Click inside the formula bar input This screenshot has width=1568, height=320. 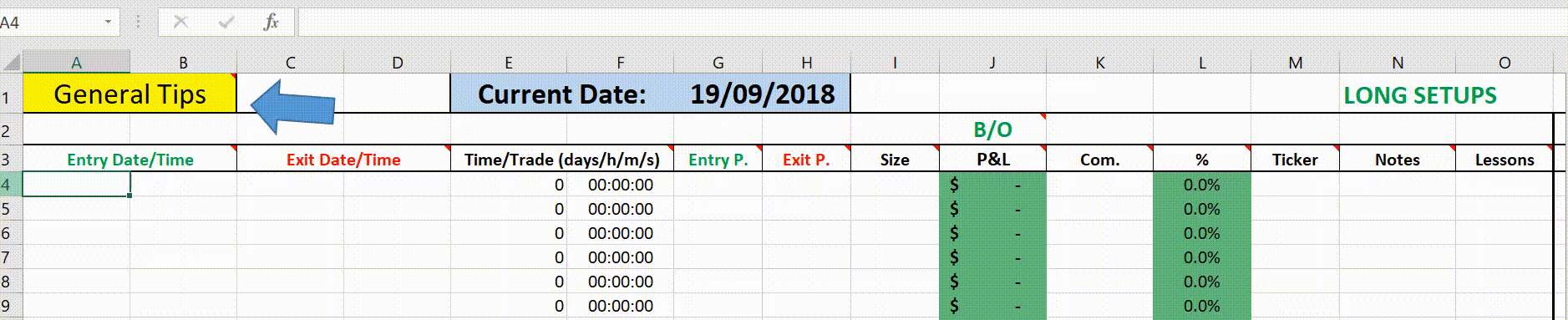pos(931,23)
